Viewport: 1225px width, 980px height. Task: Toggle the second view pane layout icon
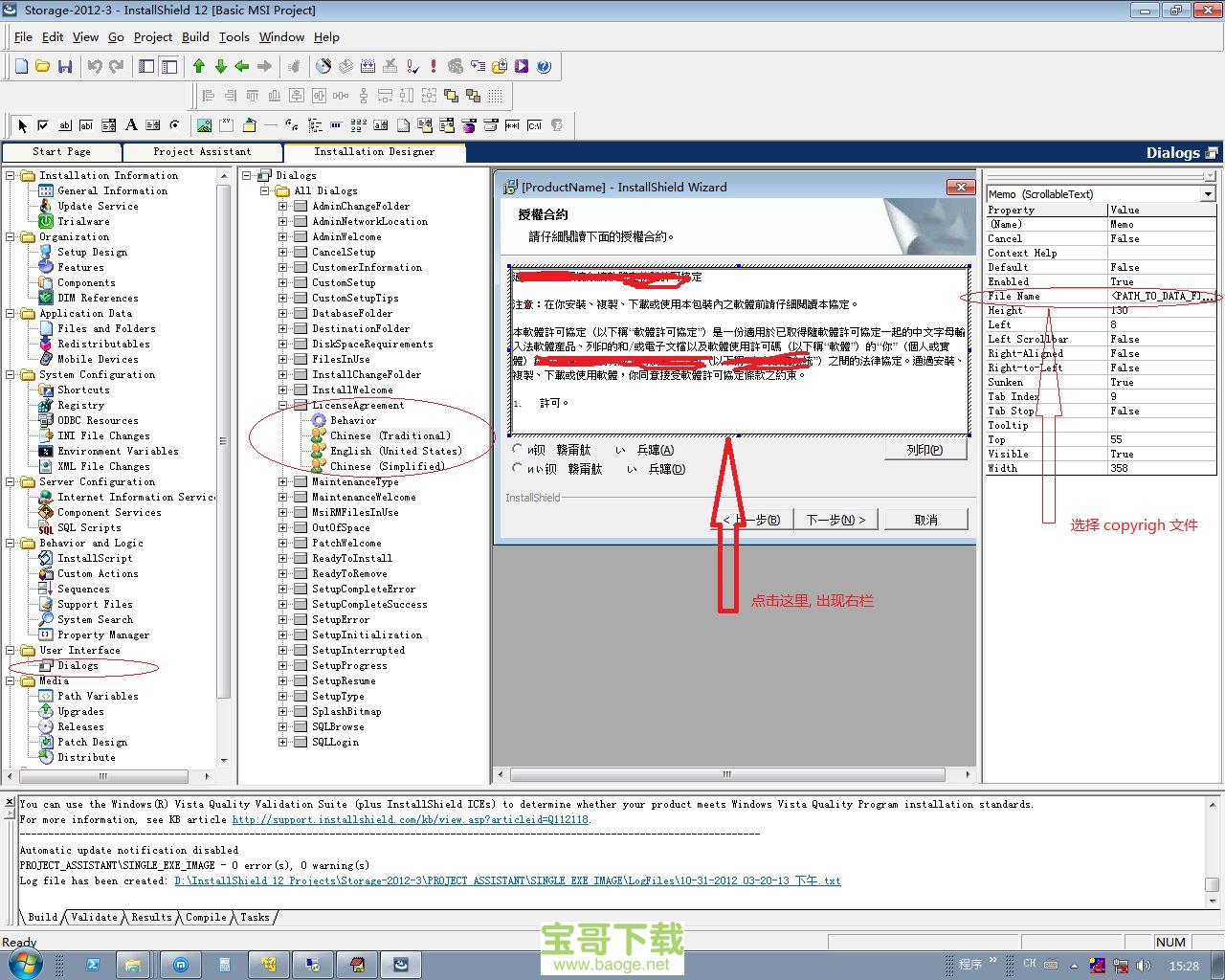click(169, 66)
